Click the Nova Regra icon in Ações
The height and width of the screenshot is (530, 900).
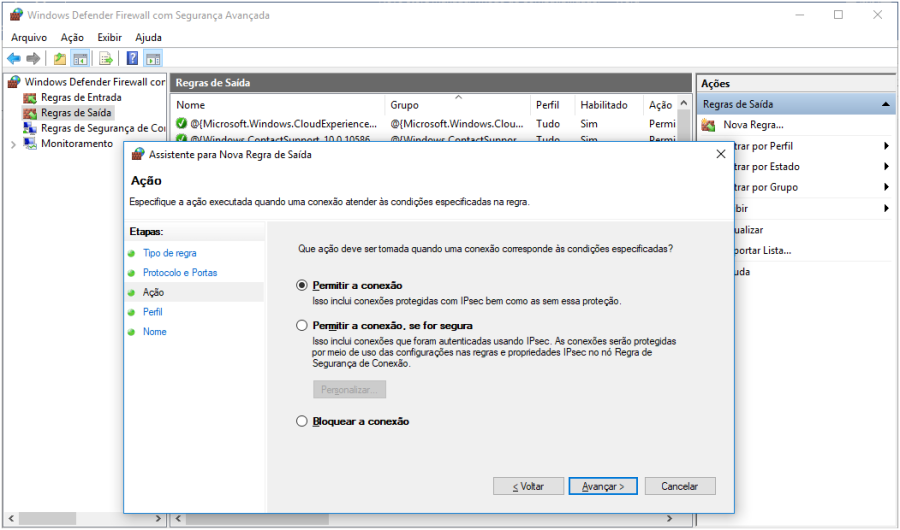click(709, 125)
